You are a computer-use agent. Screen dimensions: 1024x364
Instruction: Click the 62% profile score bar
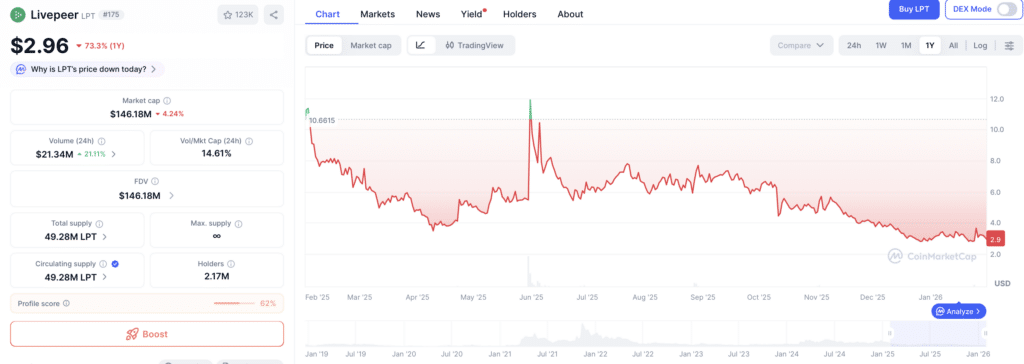[x=235, y=303]
